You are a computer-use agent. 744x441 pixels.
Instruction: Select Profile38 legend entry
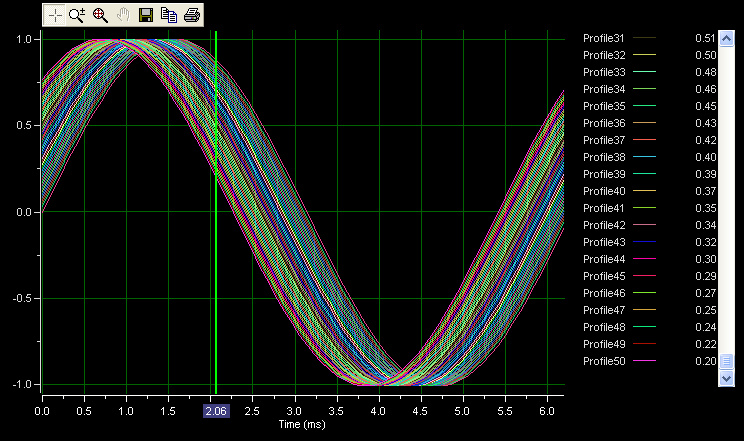pyautogui.click(x=604, y=157)
